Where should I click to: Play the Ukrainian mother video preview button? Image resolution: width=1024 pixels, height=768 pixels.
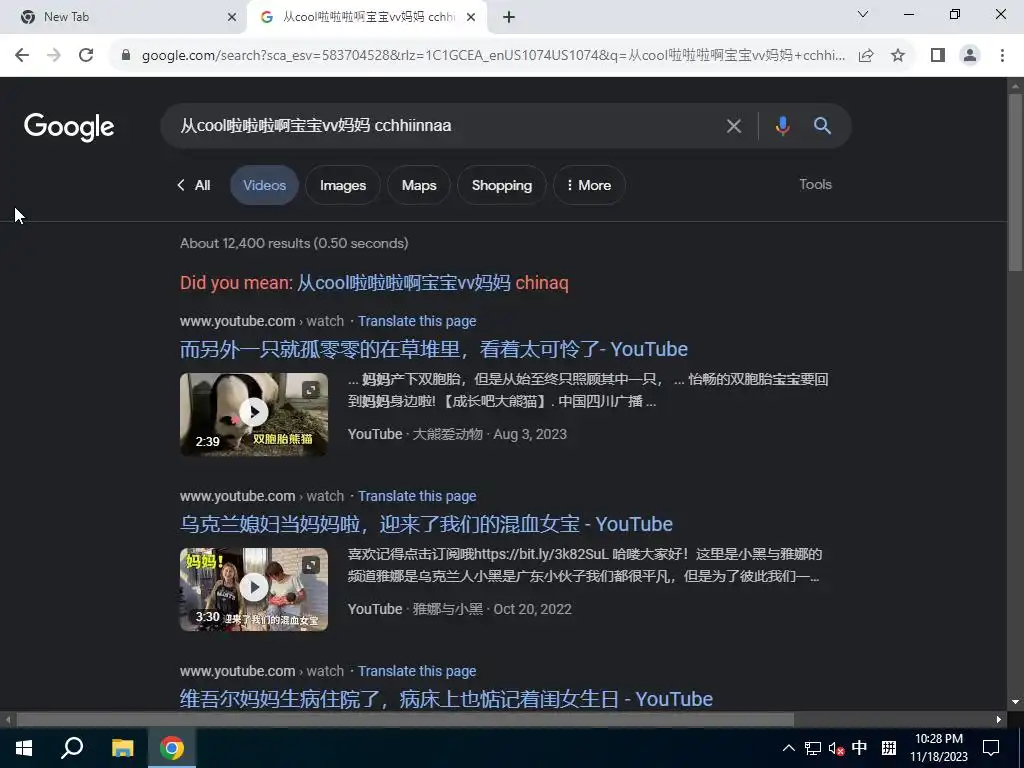coord(253,587)
